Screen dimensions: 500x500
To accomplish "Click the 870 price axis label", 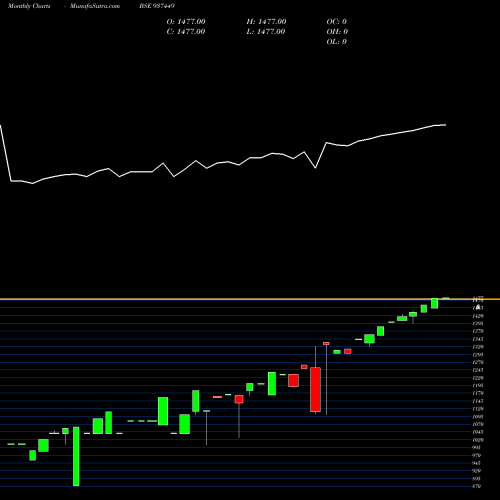I will [x=477, y=486].
